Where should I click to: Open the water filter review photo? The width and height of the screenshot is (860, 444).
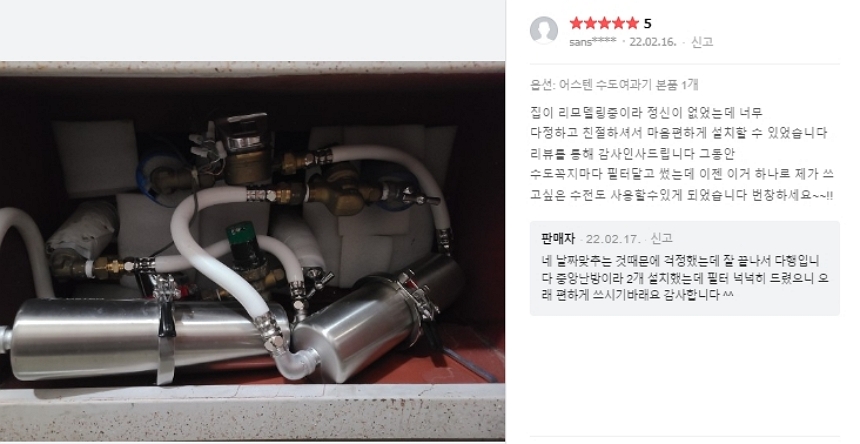pos(252,250)
